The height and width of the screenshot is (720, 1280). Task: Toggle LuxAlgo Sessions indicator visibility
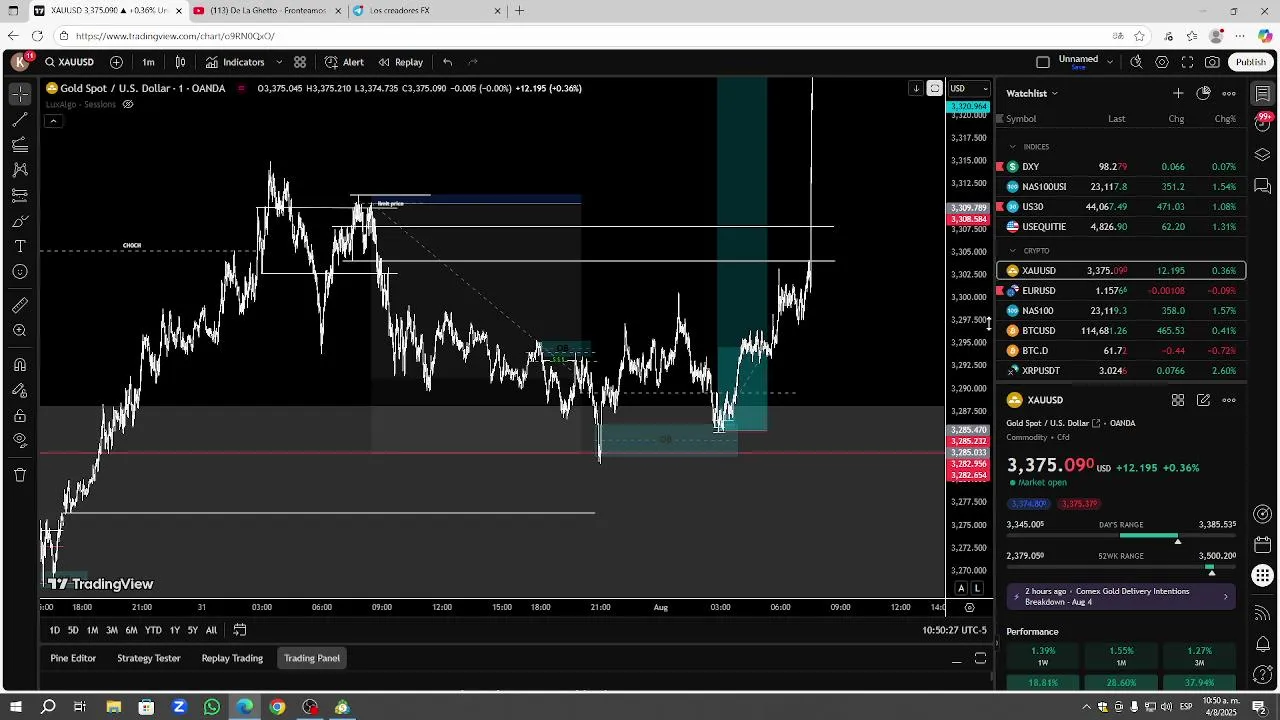point(128,104)
